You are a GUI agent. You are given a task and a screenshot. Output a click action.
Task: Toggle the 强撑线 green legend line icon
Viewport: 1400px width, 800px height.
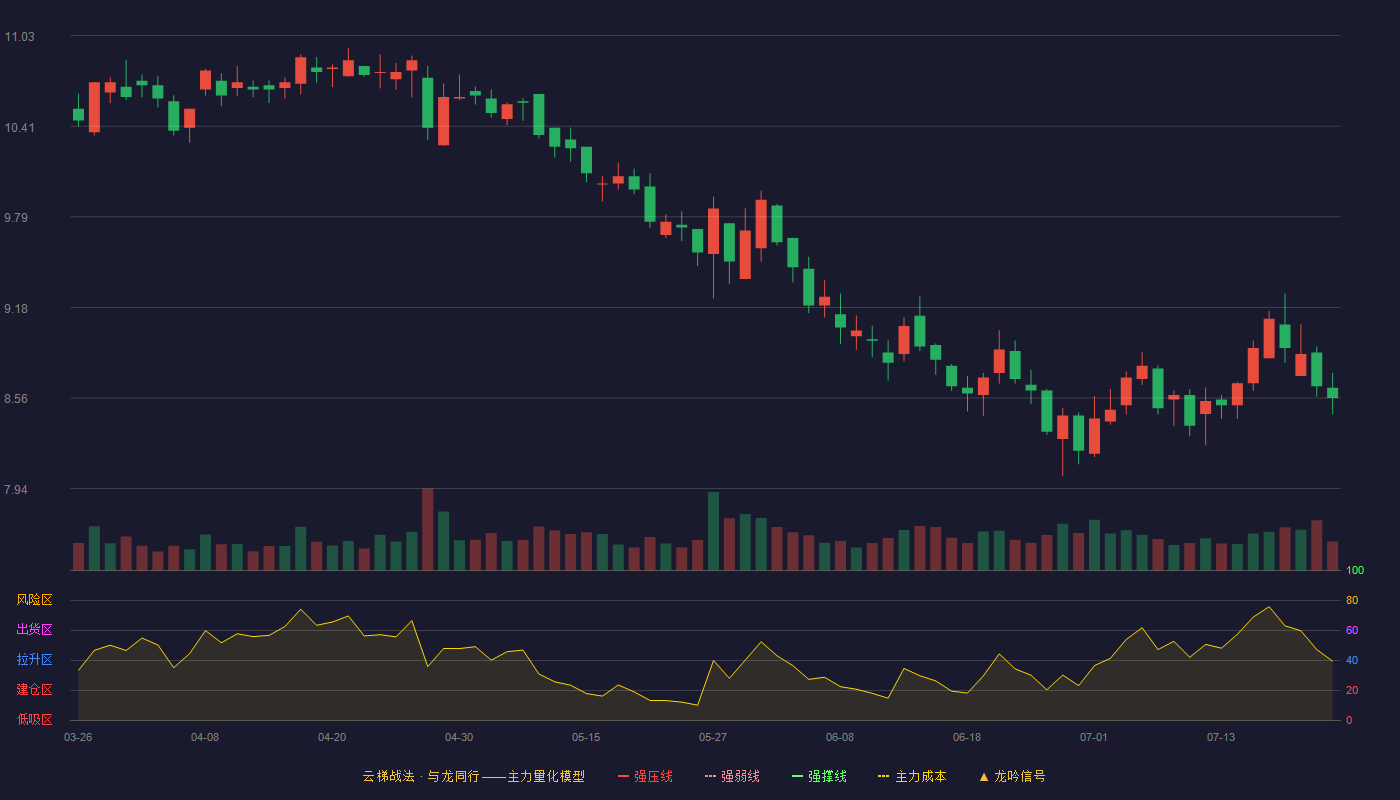[798, 776]
